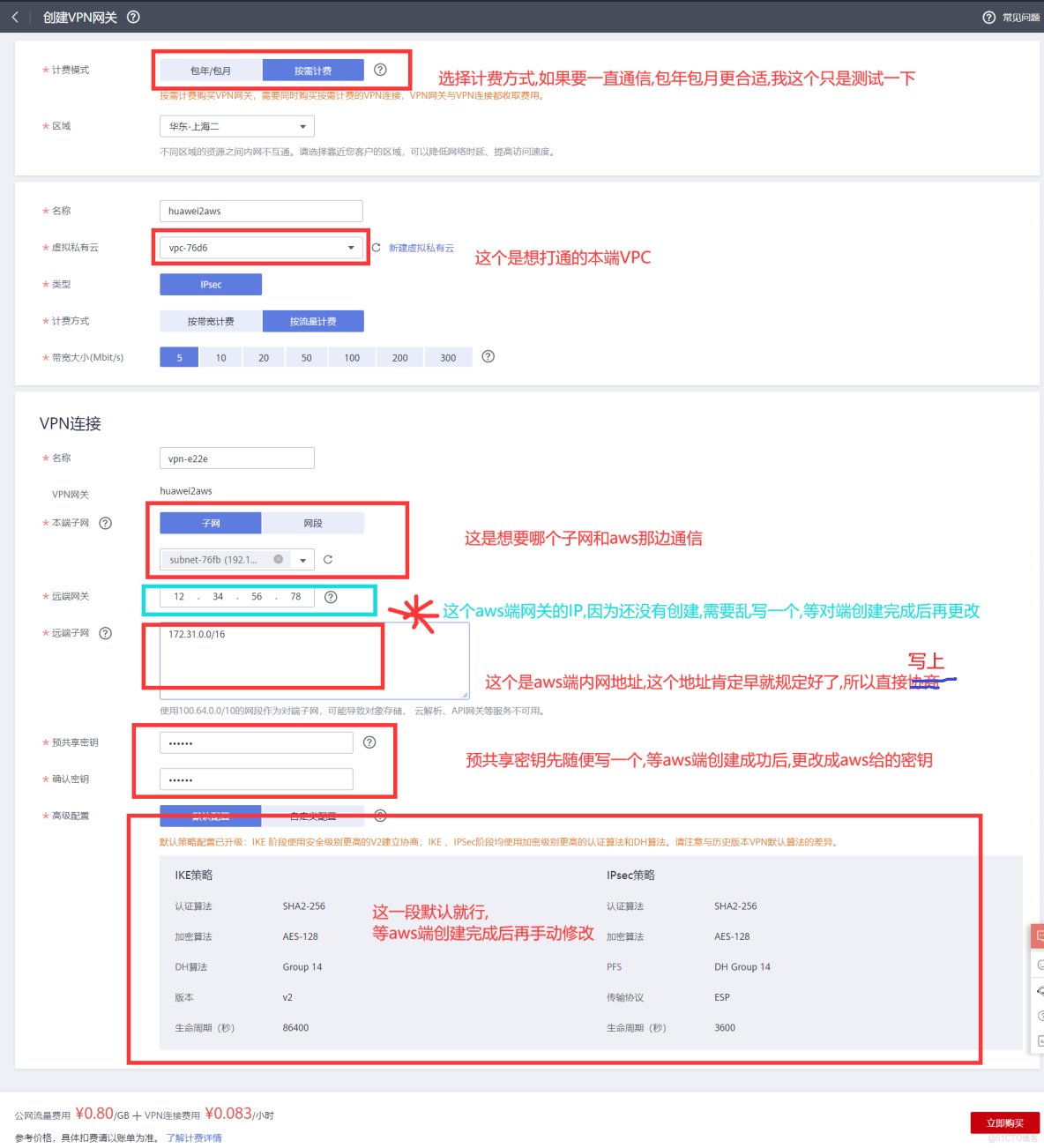
Task: Select 按需计费 billing mode
Action: click(x=313, y=71)
